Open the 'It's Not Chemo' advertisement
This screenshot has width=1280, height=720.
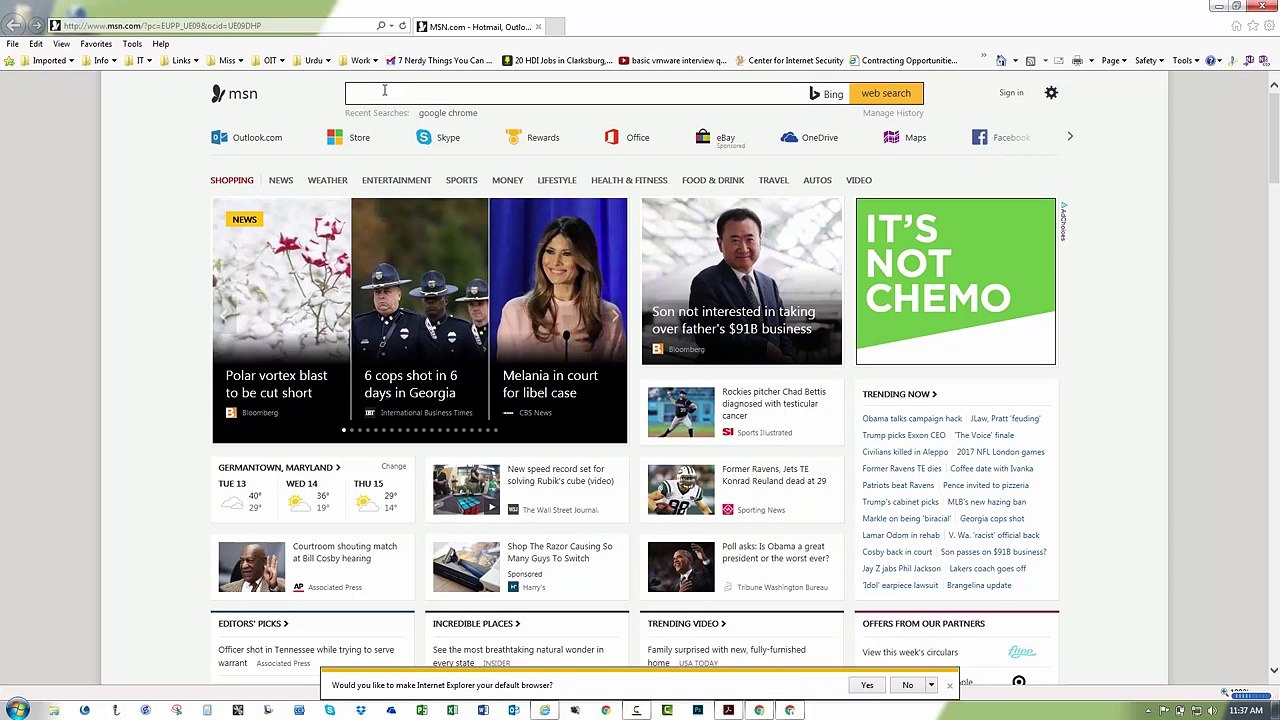click(x=955, y=281)
